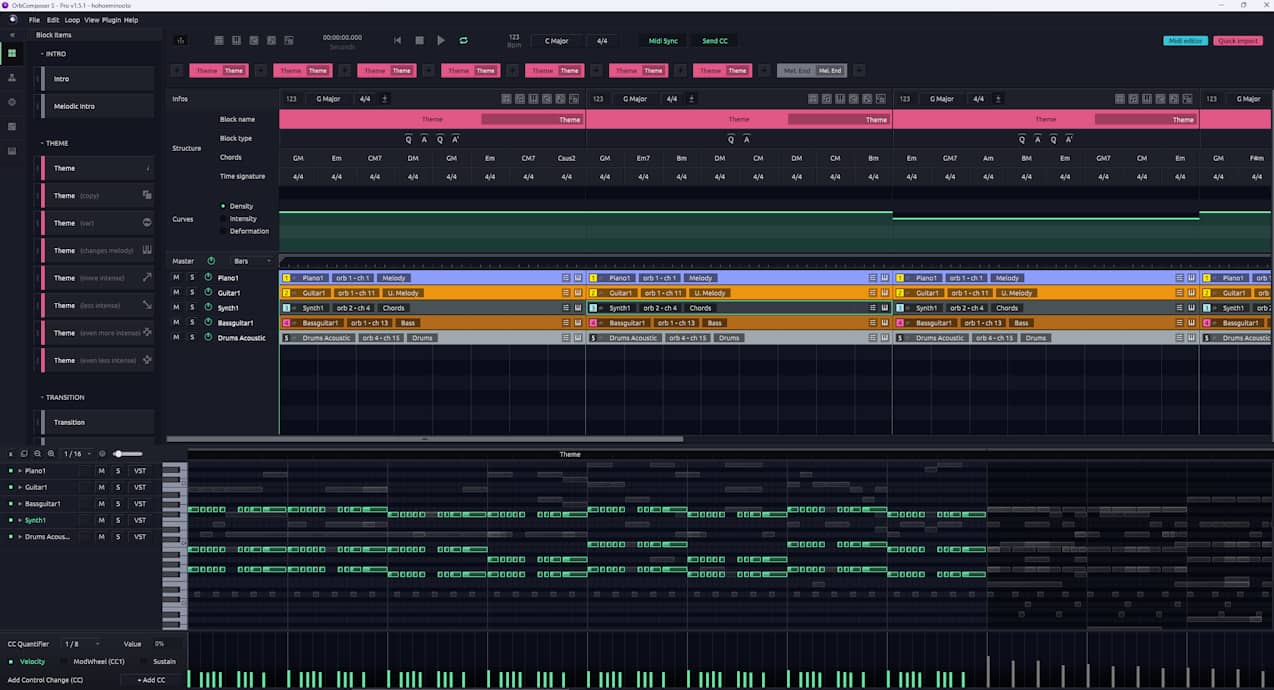The image size is (1274, 690).
Task: Open the Bars display dropdown next to Master
Action: pyautogui.click(x=246, y=261)
